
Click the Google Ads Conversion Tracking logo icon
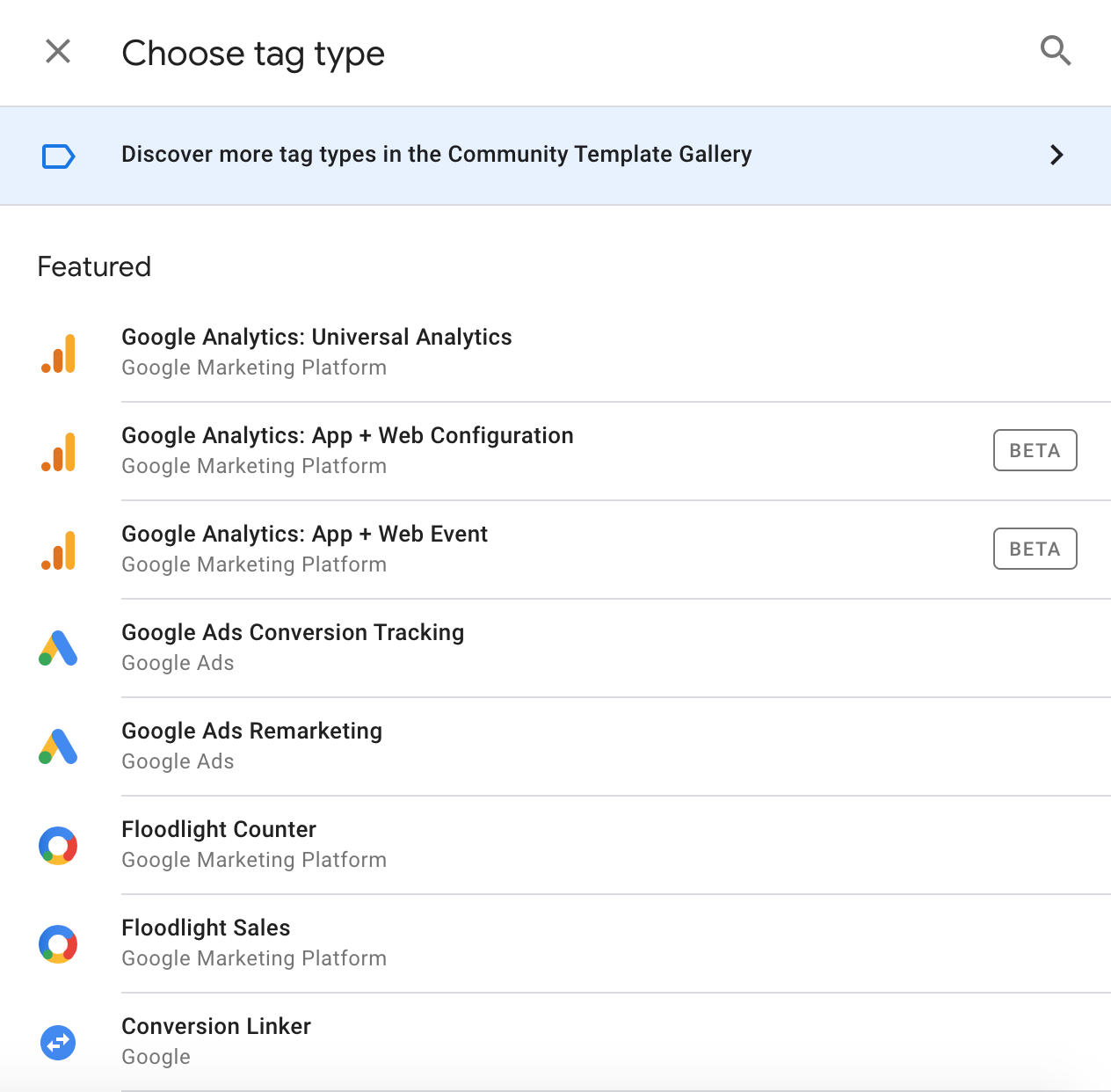[x=58, y=648]
